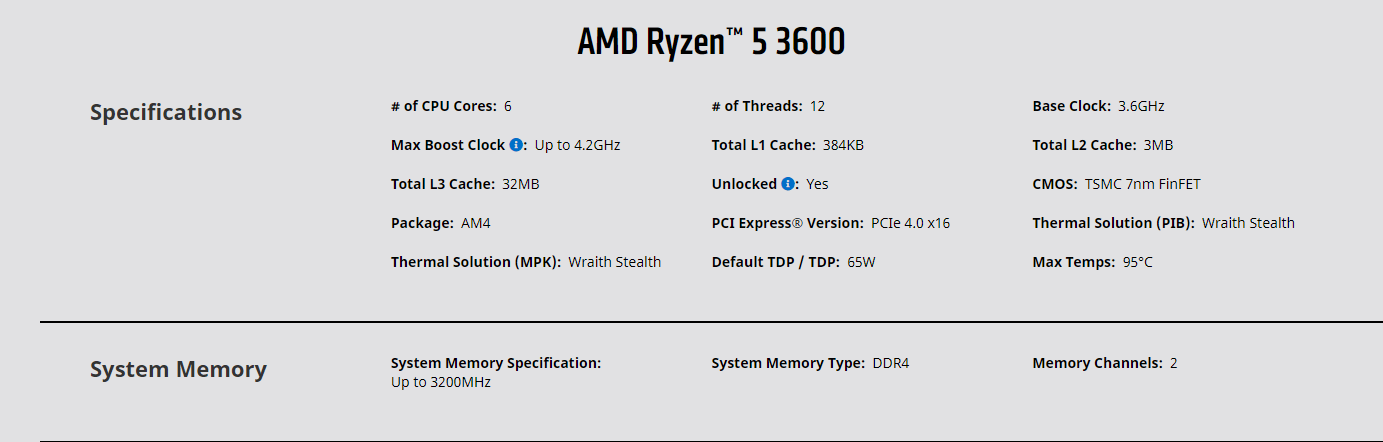Click the '# of CPU Cores' label
Screen dimensions: 1383x442
click(x=443, y=106)
